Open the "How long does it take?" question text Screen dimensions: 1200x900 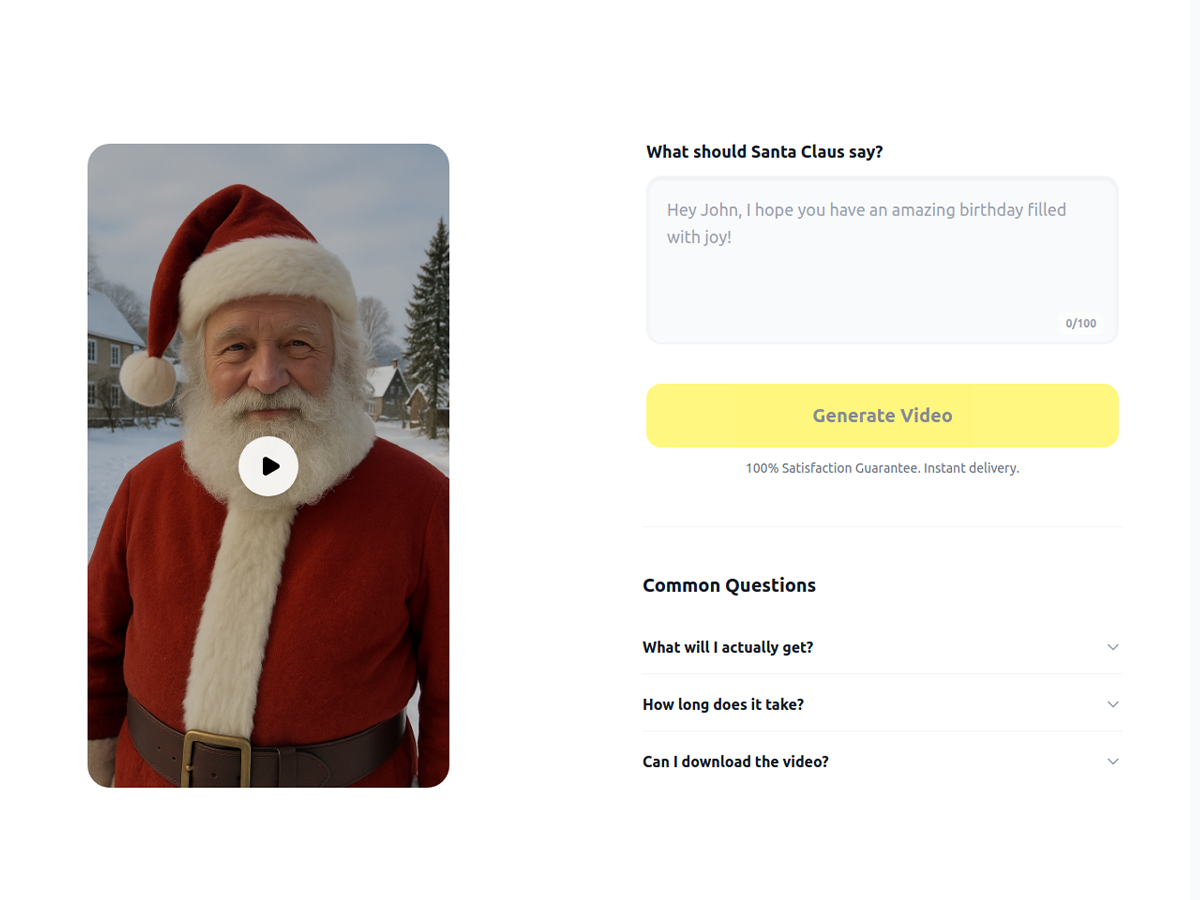723,704
